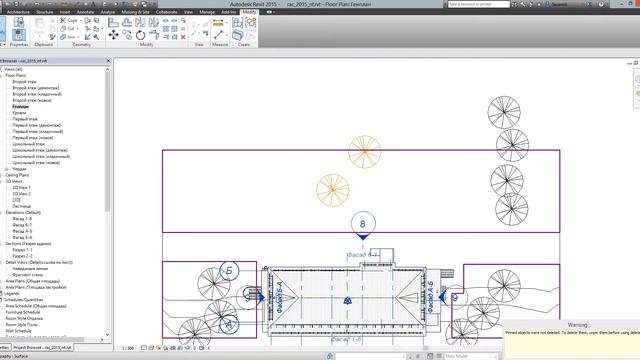The height and width of the screenshot is (360, 640).
Task: Collapse the Floor Plans tree node
Action: (1, 76)
